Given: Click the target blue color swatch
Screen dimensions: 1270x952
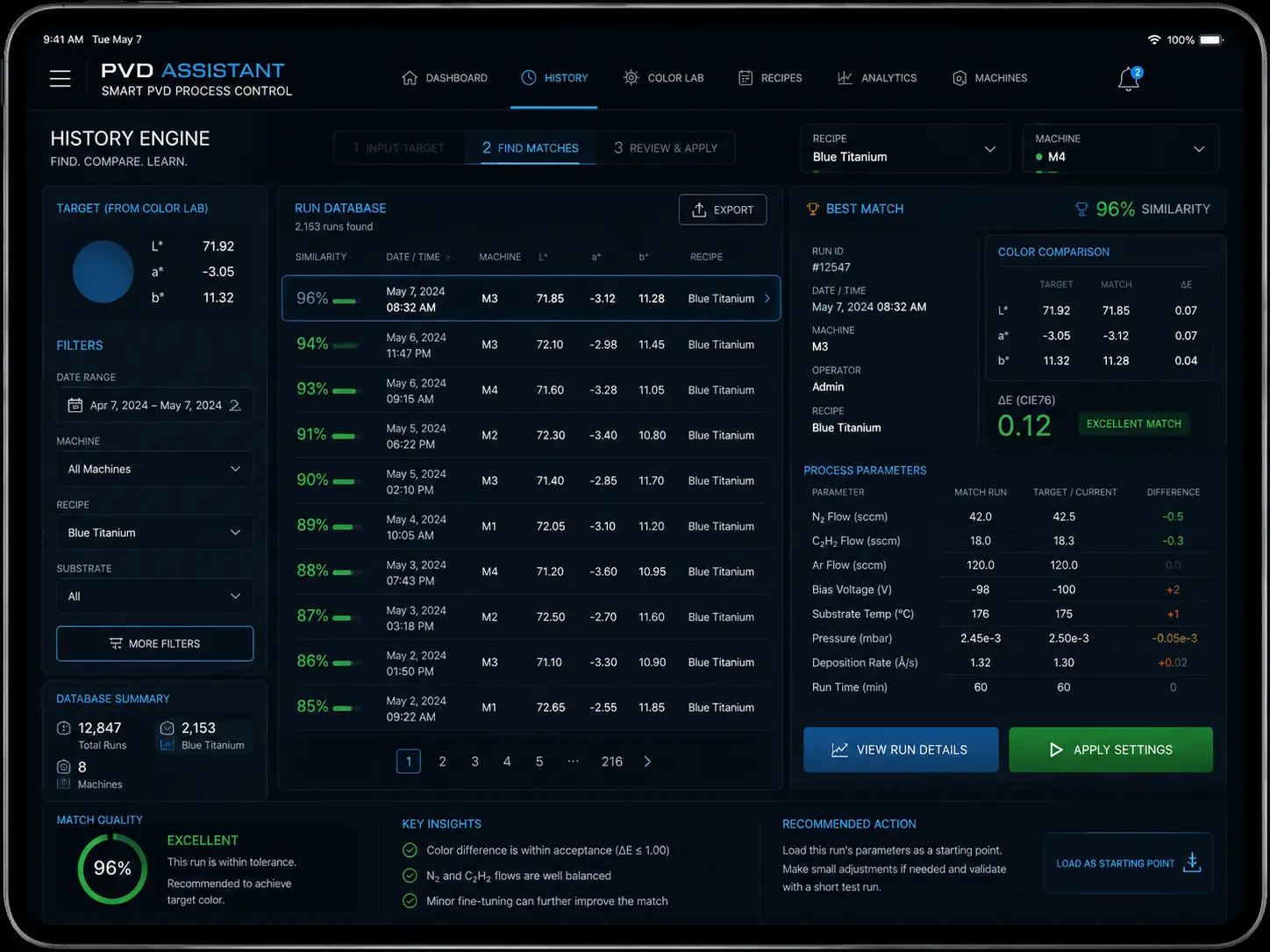Looking at the screenshot, I should click(103, 272).
